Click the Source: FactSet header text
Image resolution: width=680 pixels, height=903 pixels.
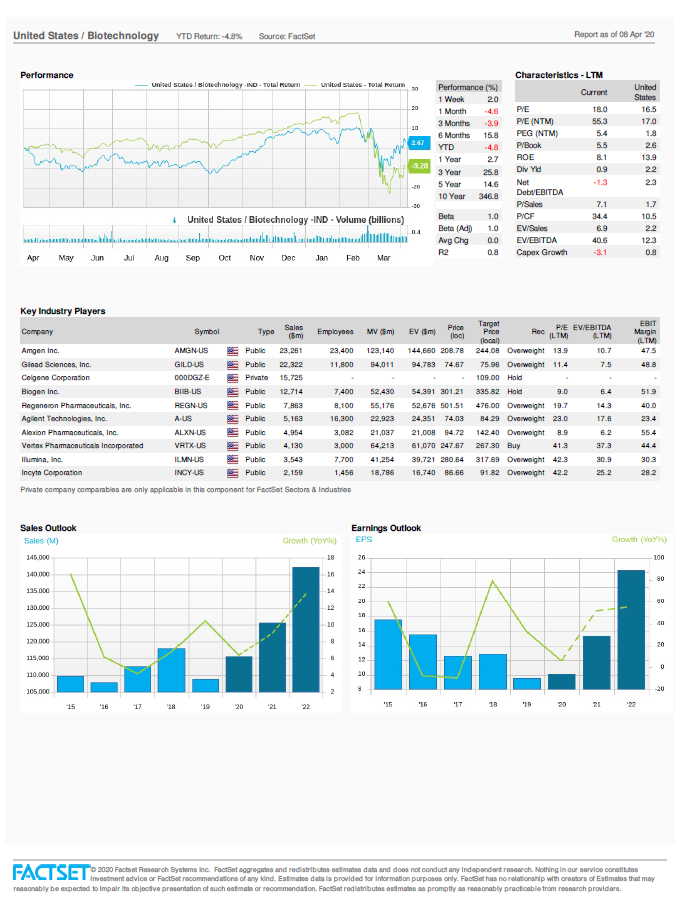(x=287, y=36)
